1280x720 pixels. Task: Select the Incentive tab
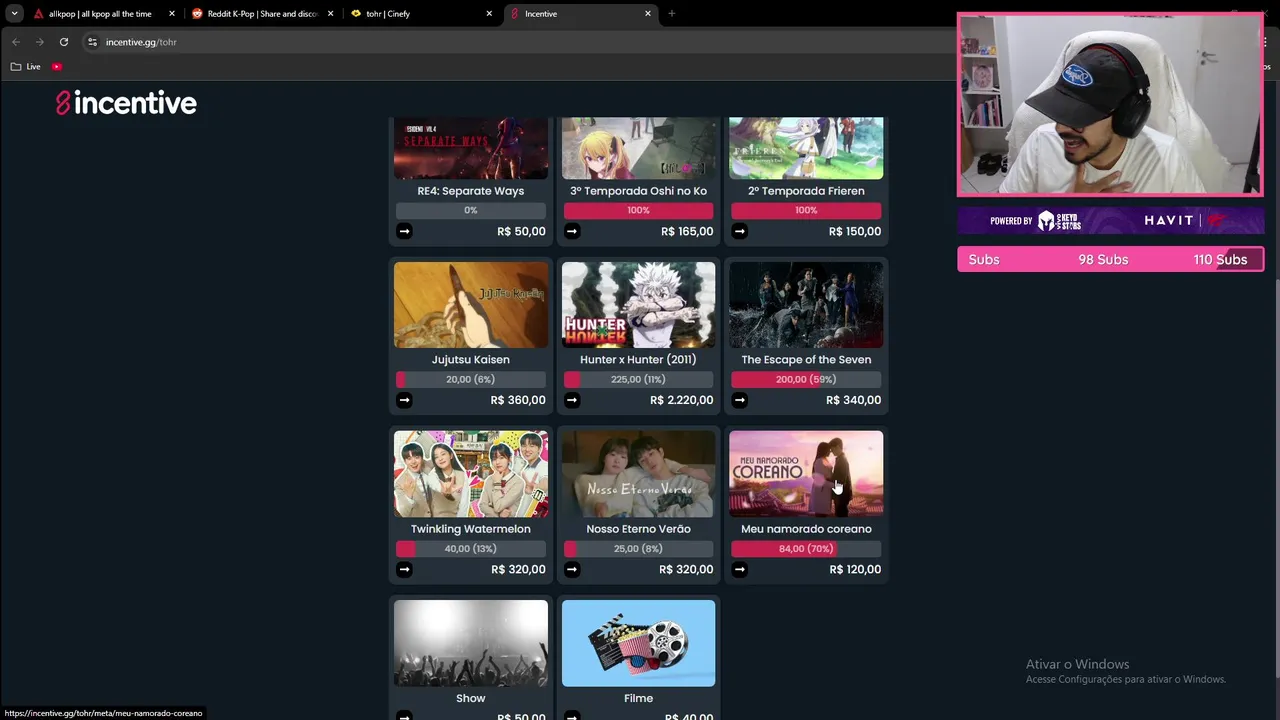[x=580, y=14]
